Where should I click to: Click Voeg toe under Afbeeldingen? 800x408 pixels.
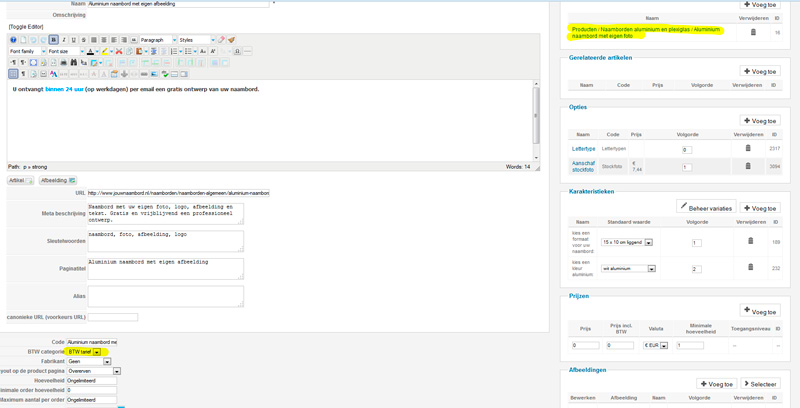[716, 384]
